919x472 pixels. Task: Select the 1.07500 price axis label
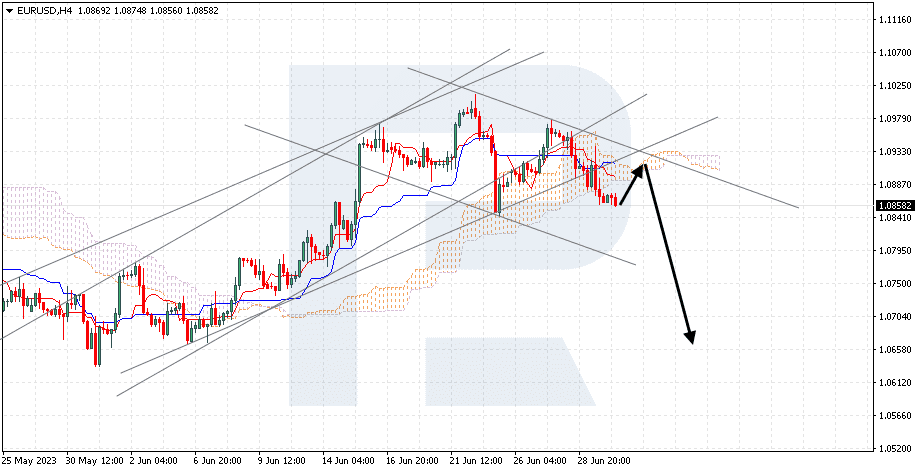[895, 284]
